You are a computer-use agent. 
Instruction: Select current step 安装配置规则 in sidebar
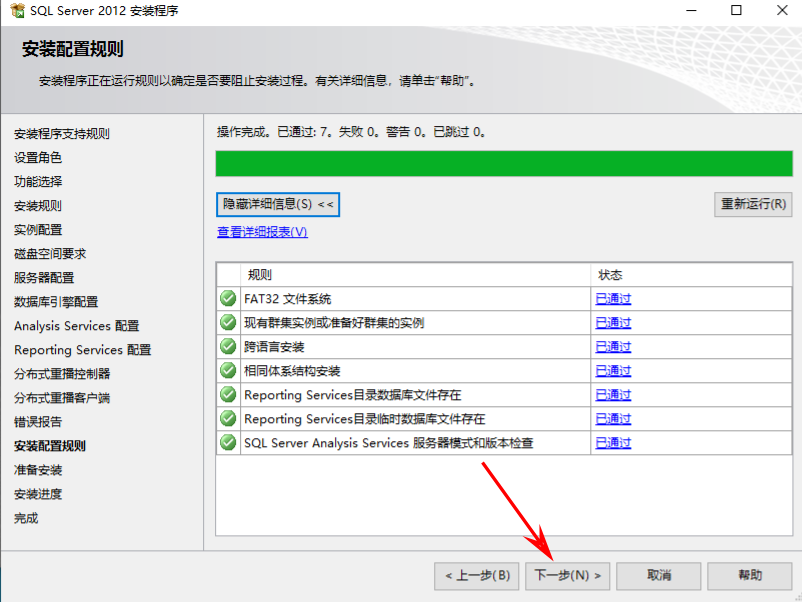click(50, 446)
